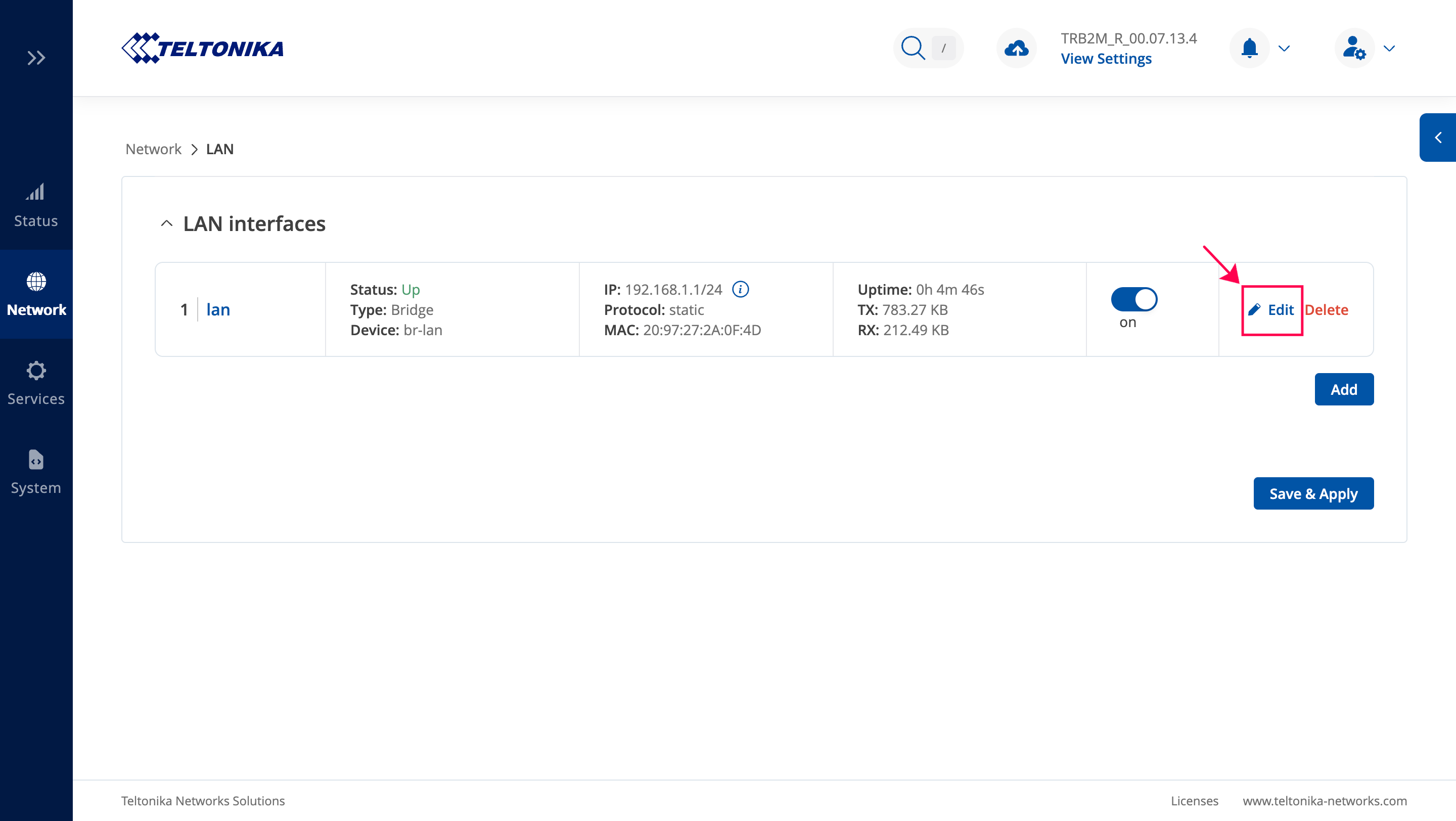Delete the lan interface

pos(1326,309)
